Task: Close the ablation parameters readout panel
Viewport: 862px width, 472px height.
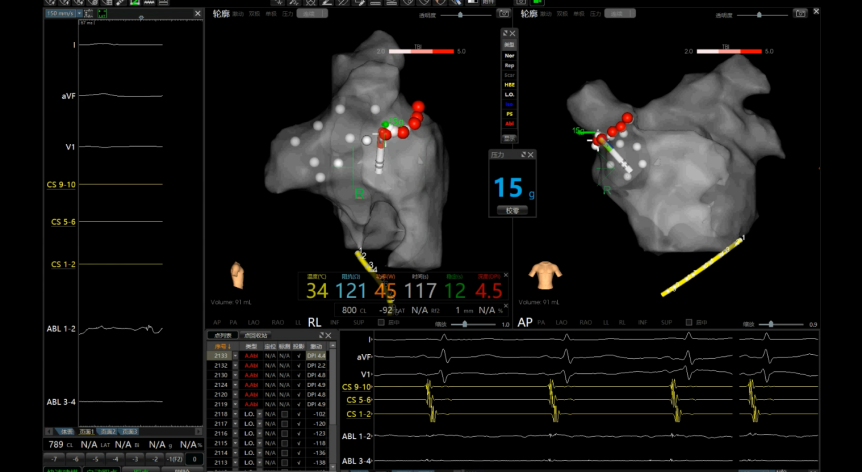Action: pyautogui.click(x=506, y=275)
